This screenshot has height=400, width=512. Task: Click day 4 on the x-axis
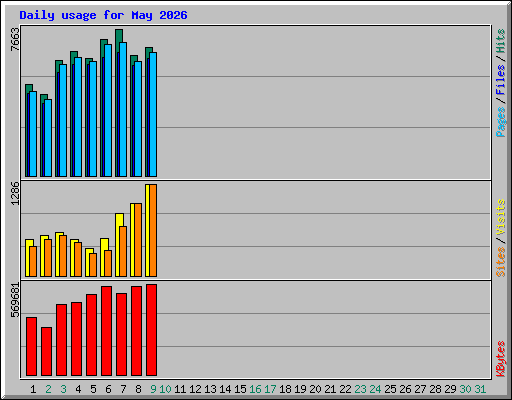[x=78, y=389]
